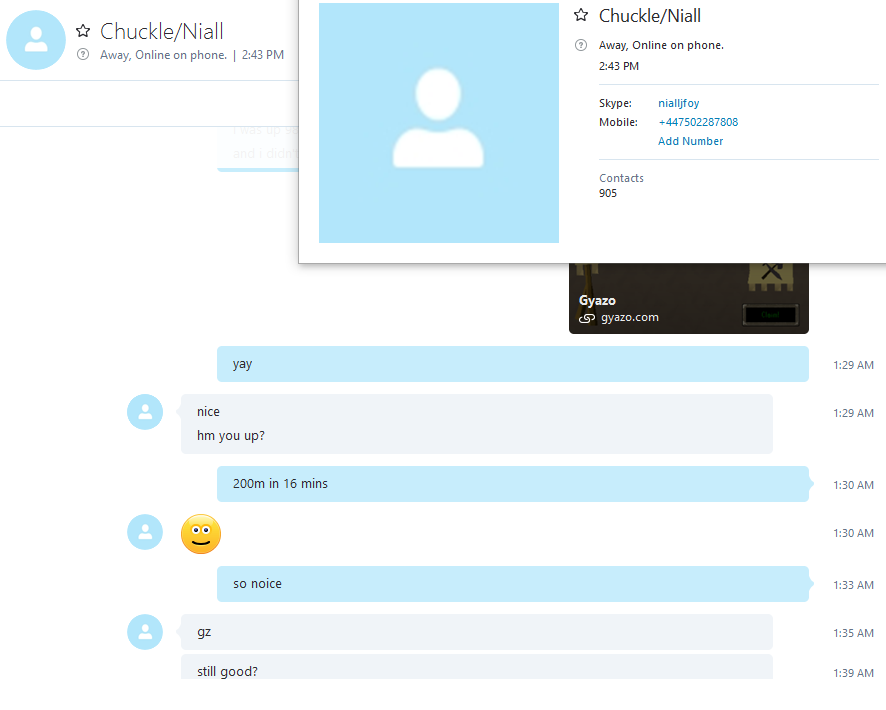
Task: Select the "yay" message bubble
Action: click(513, 364)
